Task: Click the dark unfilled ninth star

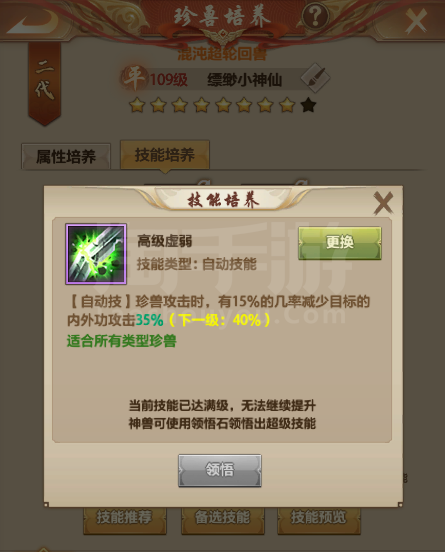Action: click(309, 105)
